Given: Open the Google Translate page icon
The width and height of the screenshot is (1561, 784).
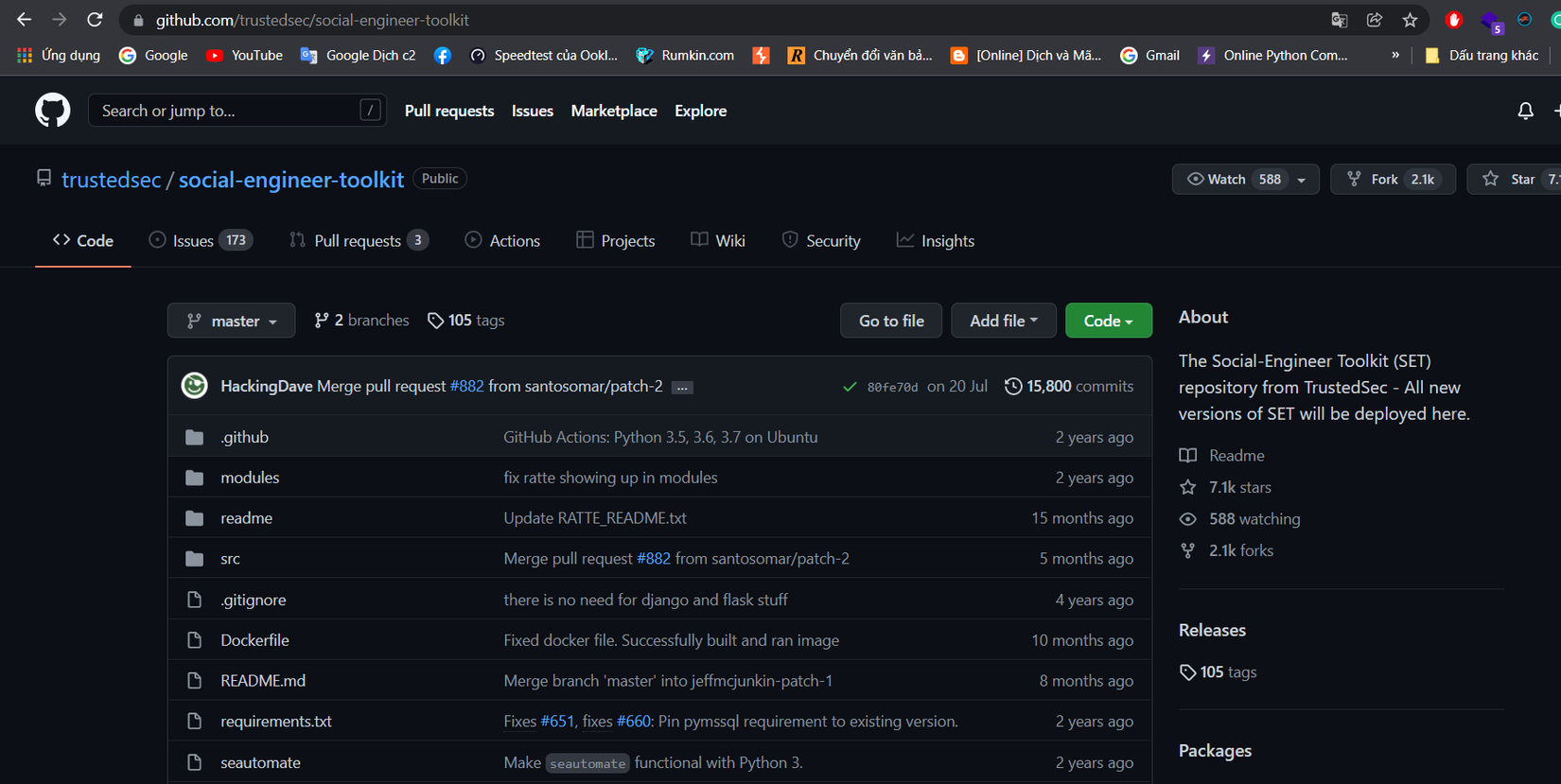Looking at the screenshot, I should [x=1339, y=20].
